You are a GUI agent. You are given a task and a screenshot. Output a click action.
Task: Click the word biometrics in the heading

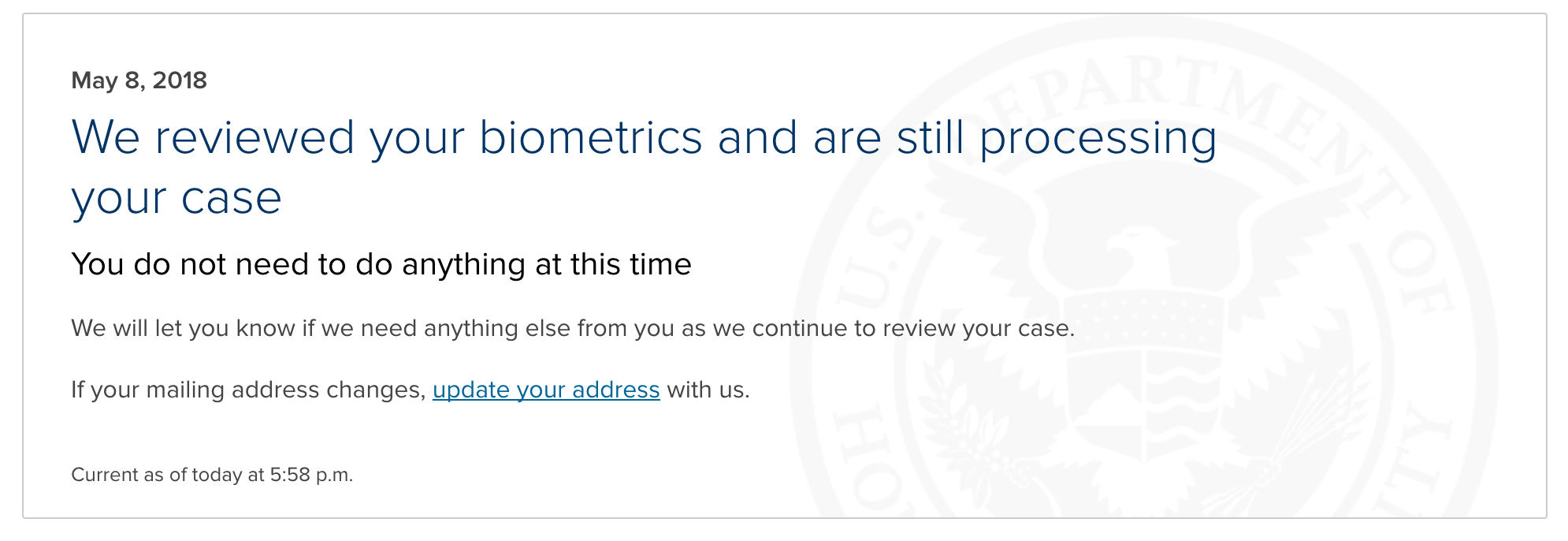(590, 137)
